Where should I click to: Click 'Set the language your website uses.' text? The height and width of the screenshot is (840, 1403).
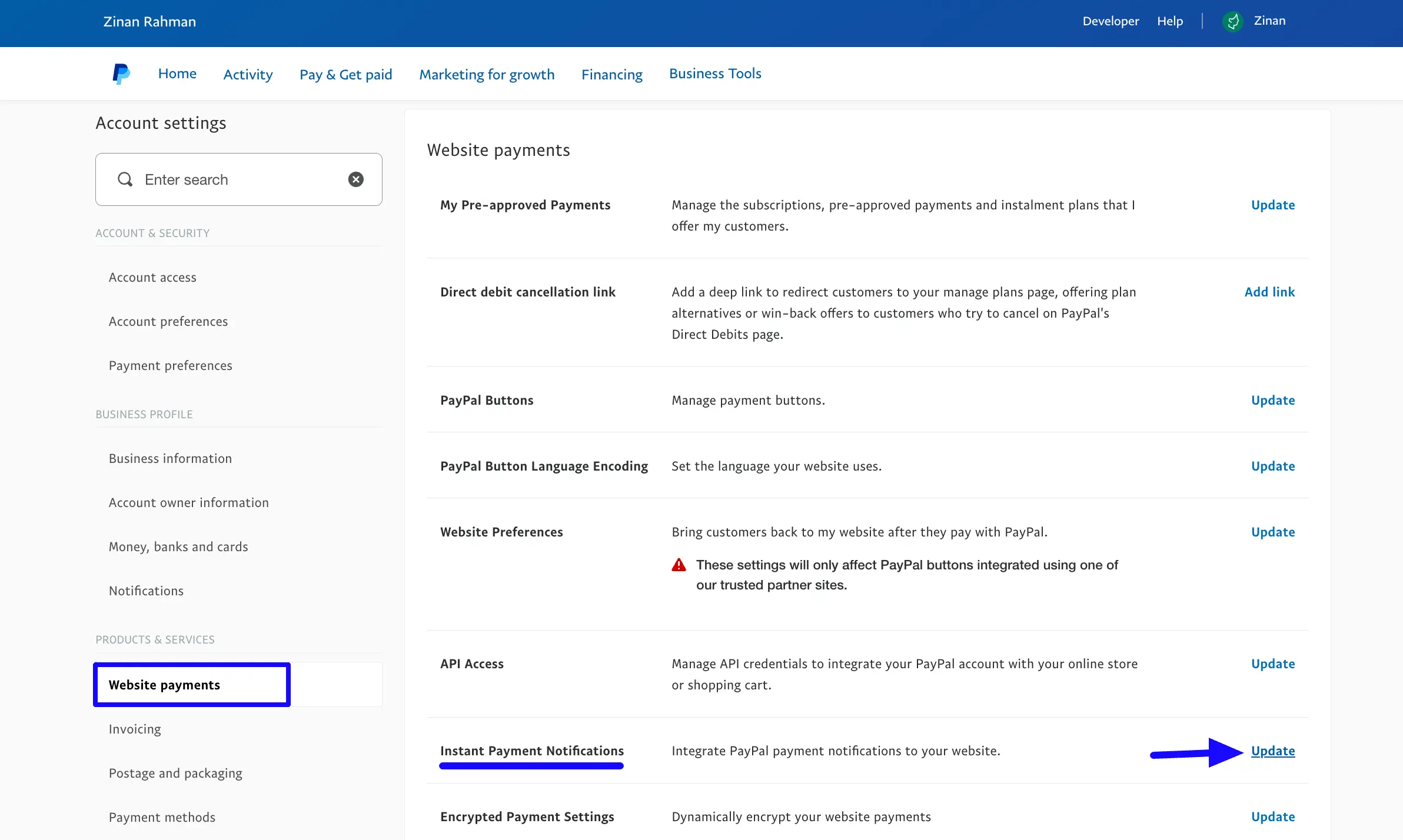point(776,466)
